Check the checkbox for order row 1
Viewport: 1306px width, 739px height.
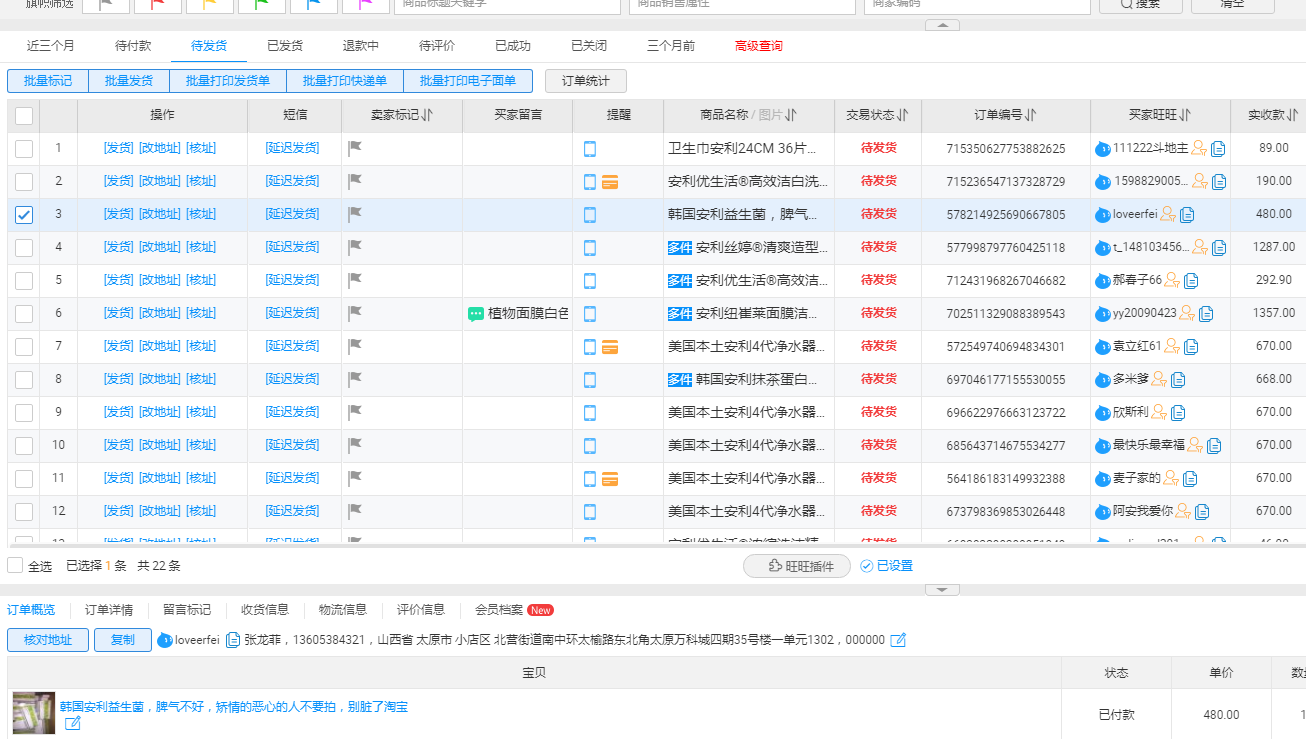coord(24,149)
